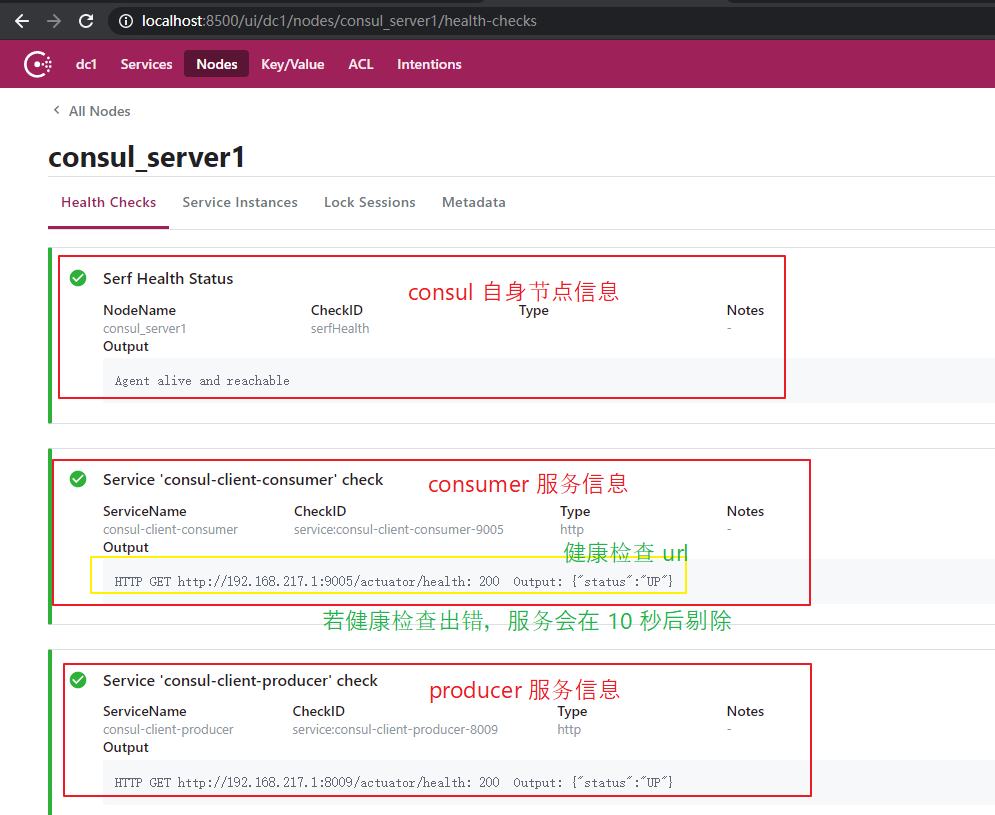This screenshot has height=815, width=995.
Task: Click CheckID service:consul-client-consumer-9005
Action: click(399, 529)
